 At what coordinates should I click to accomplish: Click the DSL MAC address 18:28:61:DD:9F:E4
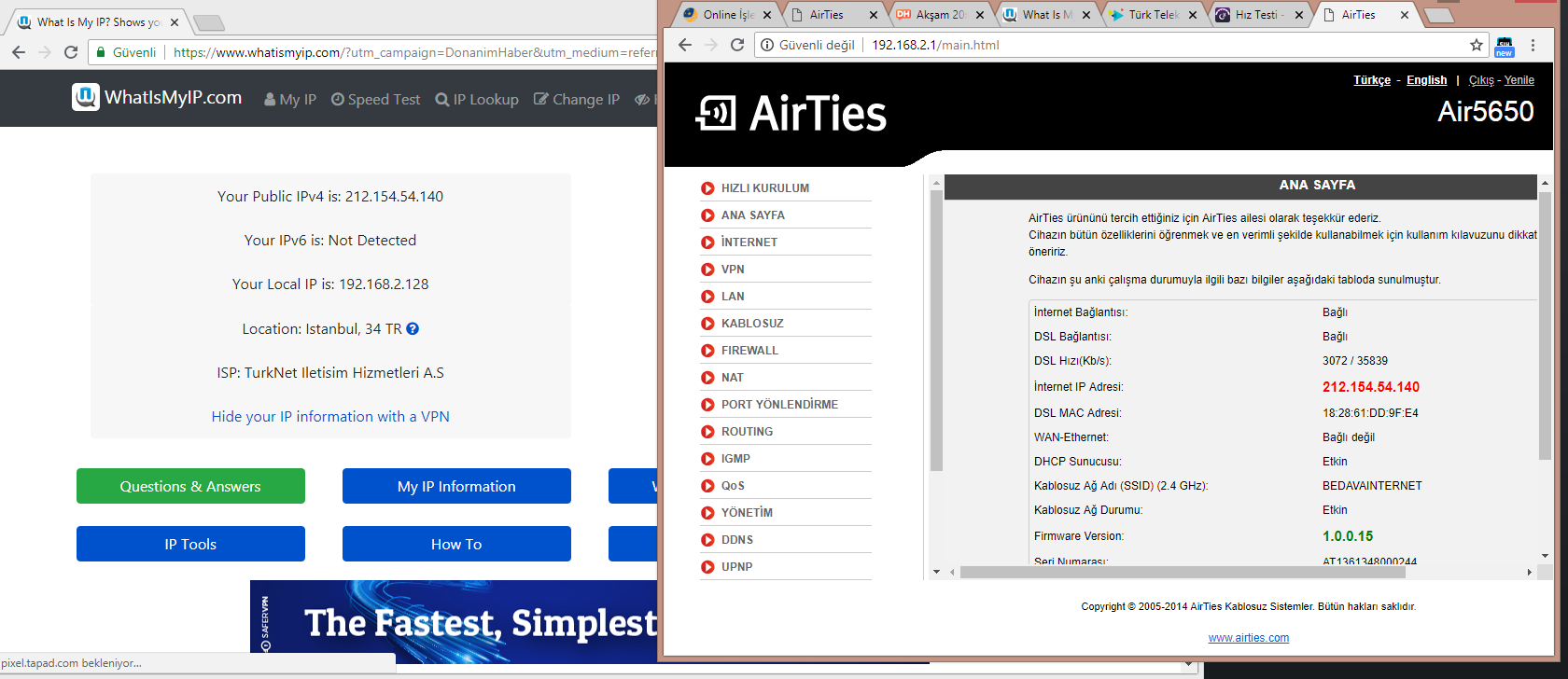[1370, 413]
